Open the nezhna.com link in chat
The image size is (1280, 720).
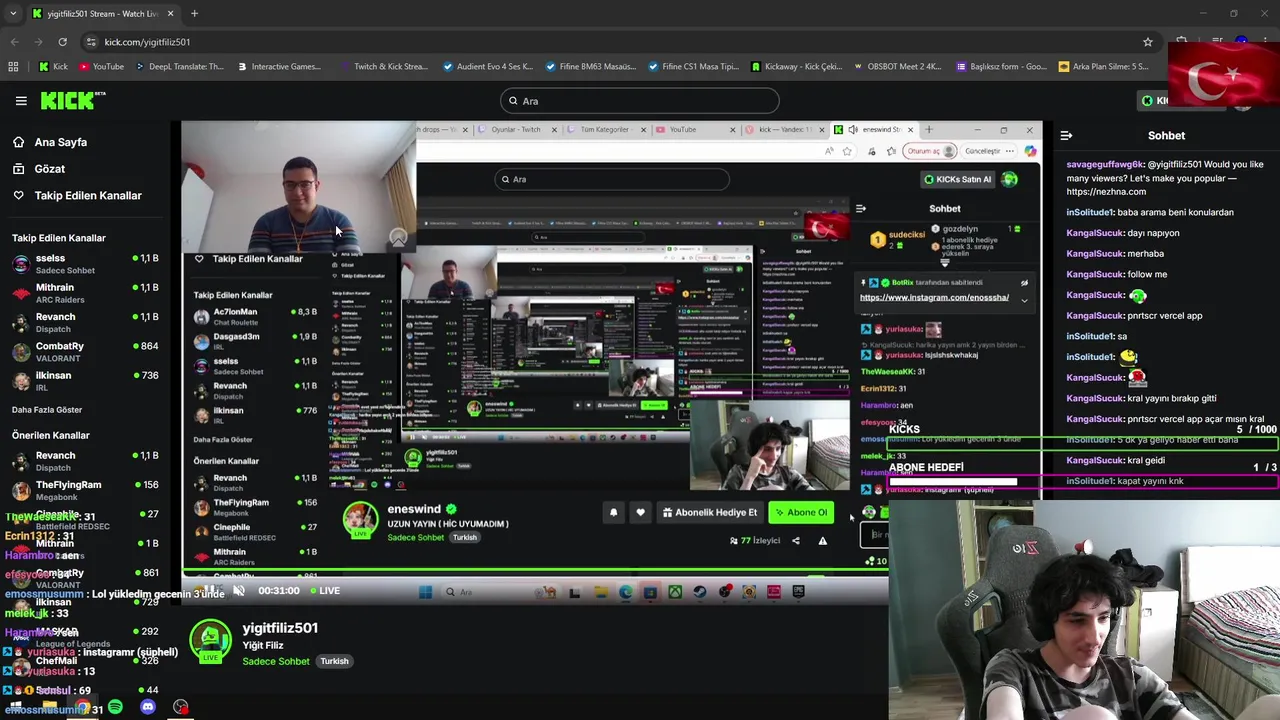(1106, 191)
